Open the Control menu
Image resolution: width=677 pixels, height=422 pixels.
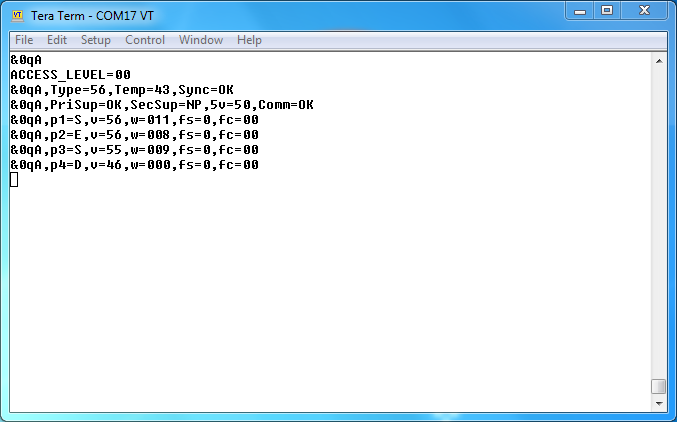coord(145,40)
